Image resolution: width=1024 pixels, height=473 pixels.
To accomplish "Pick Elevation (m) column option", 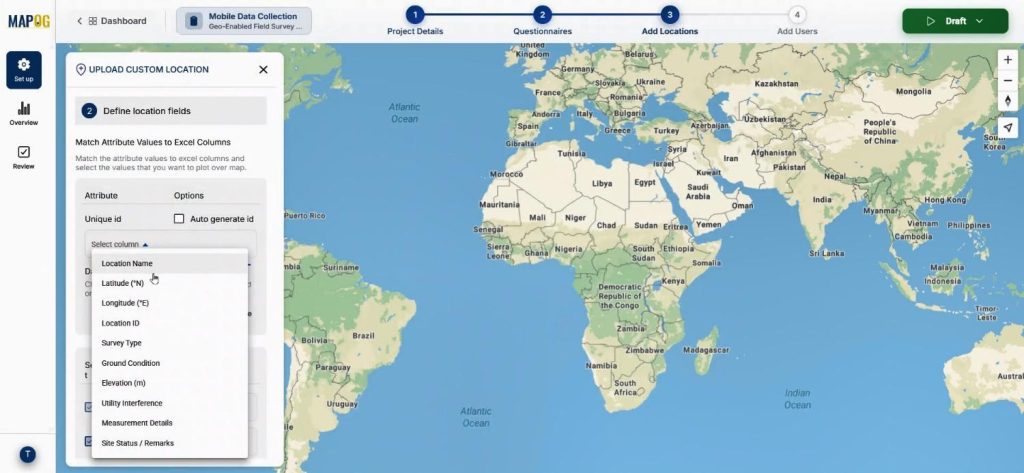I will click(x=123, y=383).
